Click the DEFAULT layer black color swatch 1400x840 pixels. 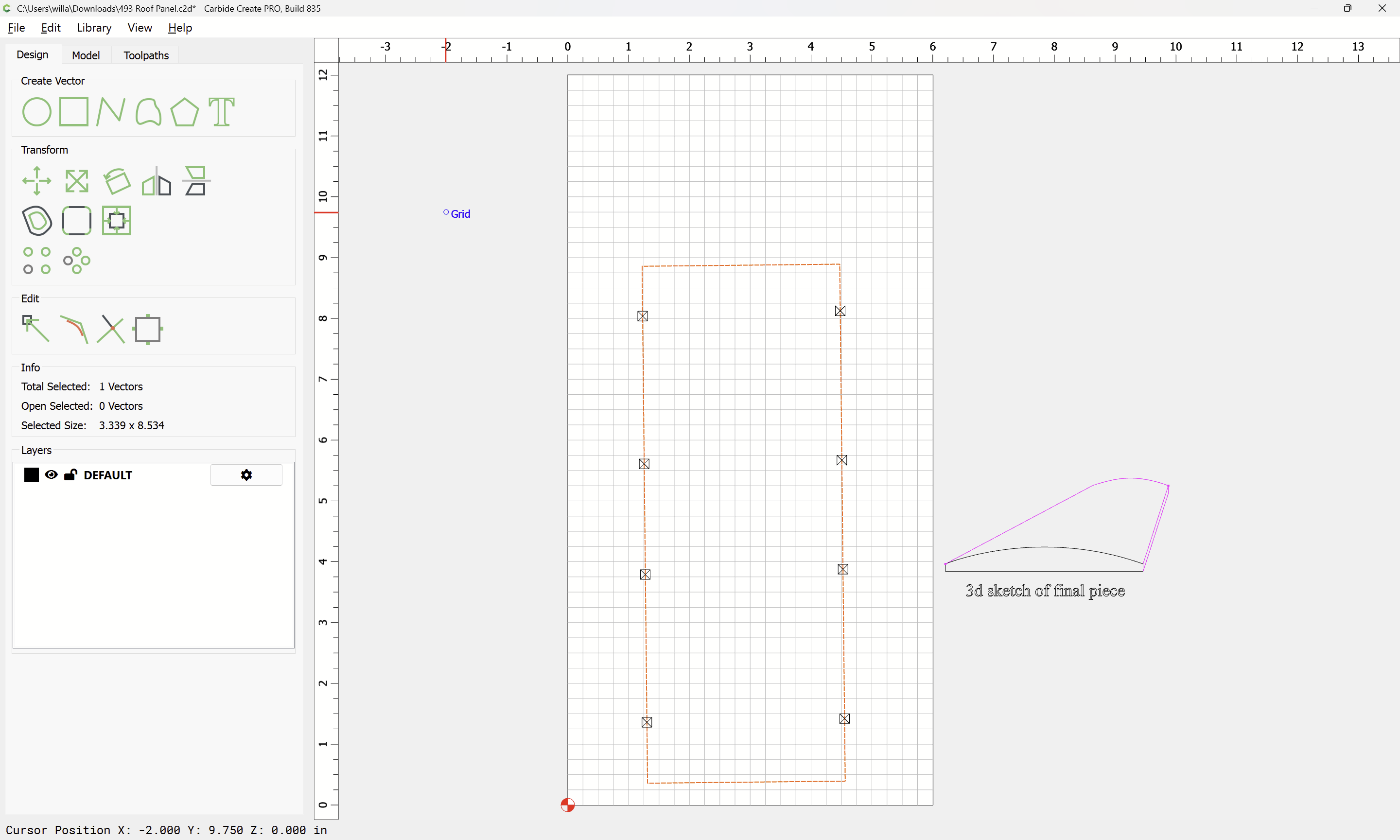click(32, 475)
